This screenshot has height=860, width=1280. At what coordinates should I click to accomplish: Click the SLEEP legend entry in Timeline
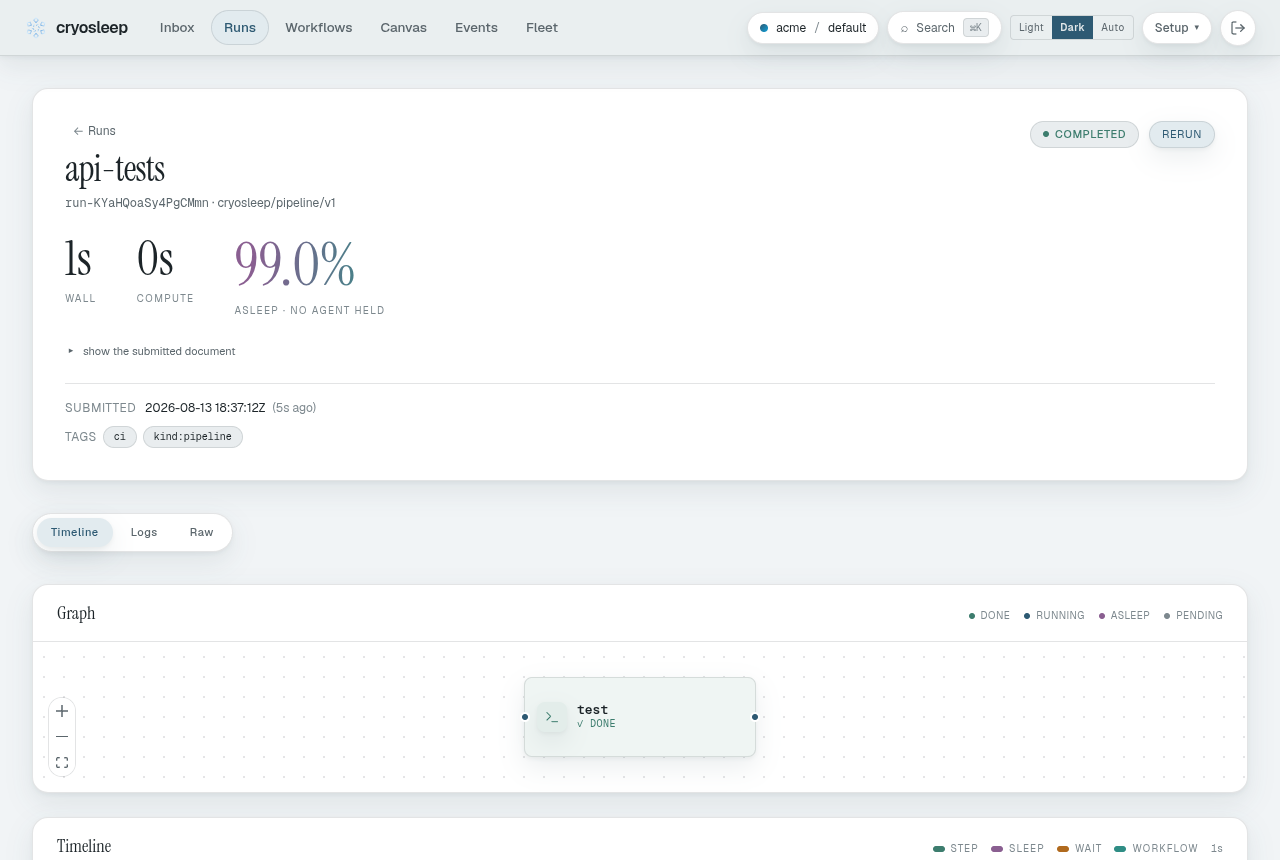pos(1017,848)
